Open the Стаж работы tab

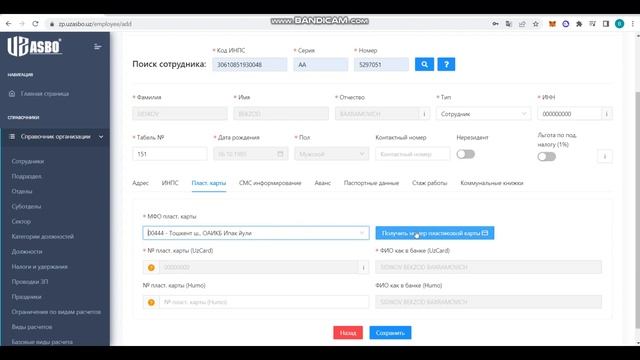(429, 183)
